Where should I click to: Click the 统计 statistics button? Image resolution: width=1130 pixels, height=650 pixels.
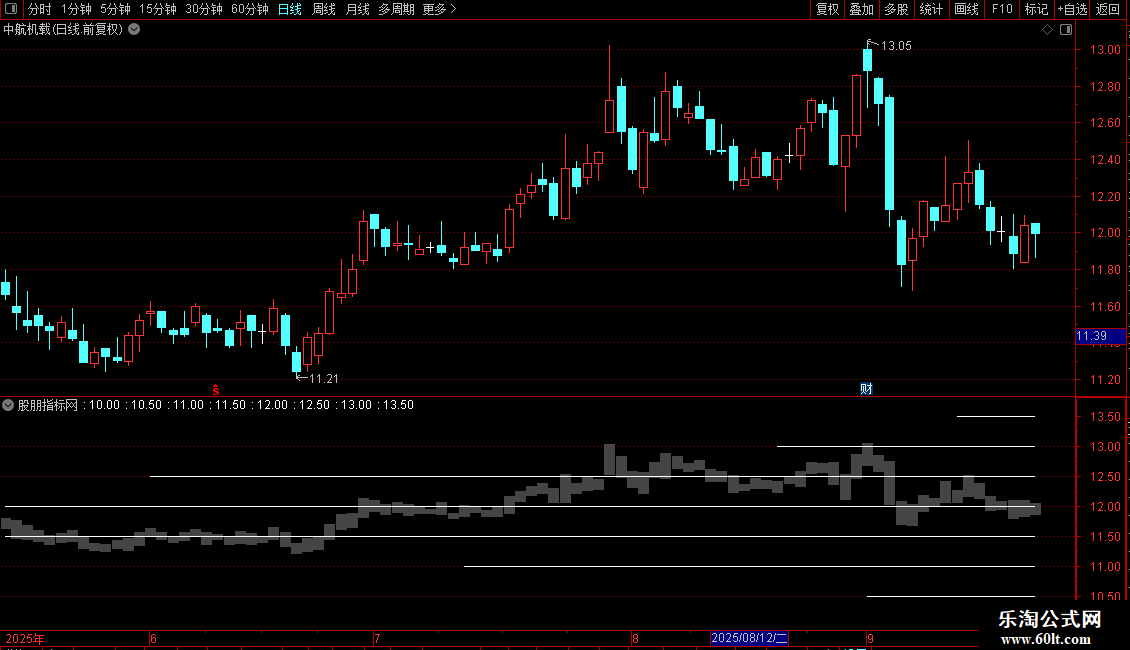pyautogui.click(x=931, y=9)
